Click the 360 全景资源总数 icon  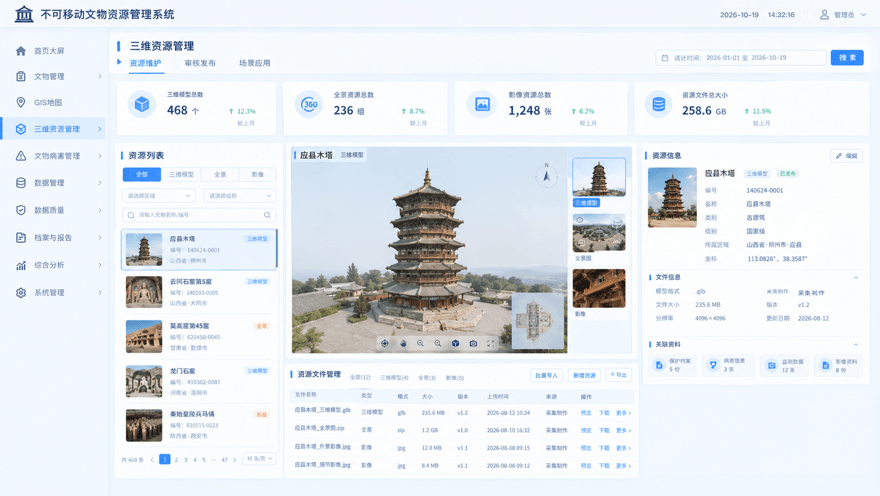[x=309, y=104]
